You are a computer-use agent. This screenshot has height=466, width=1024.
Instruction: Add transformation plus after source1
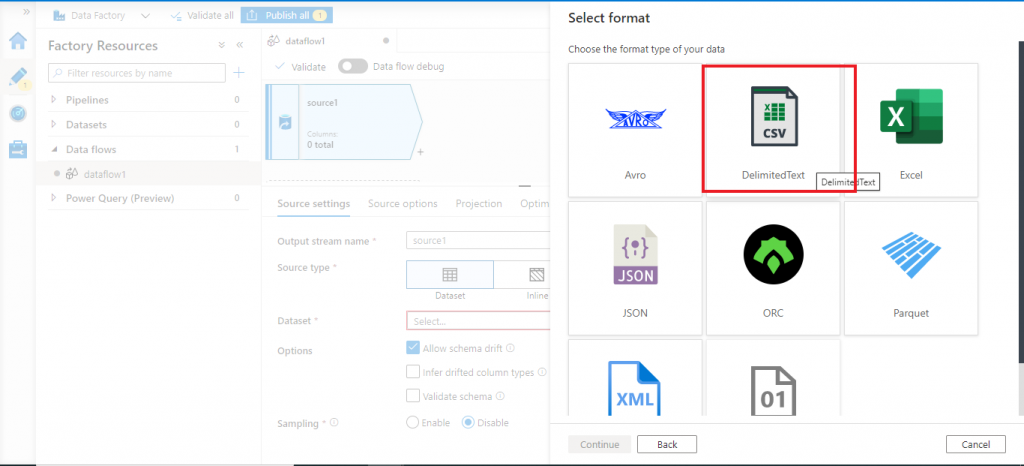(420, 151)
